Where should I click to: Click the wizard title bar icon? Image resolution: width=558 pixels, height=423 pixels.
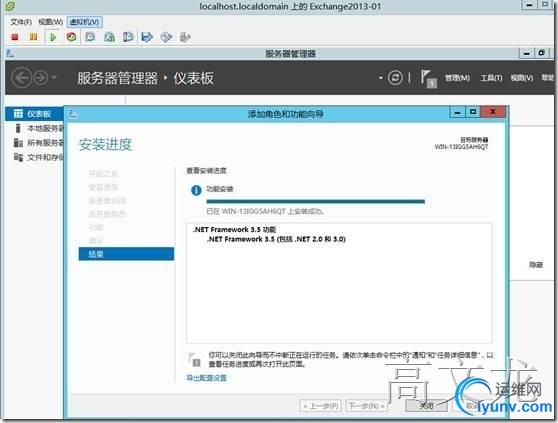(x=73, y=114)
